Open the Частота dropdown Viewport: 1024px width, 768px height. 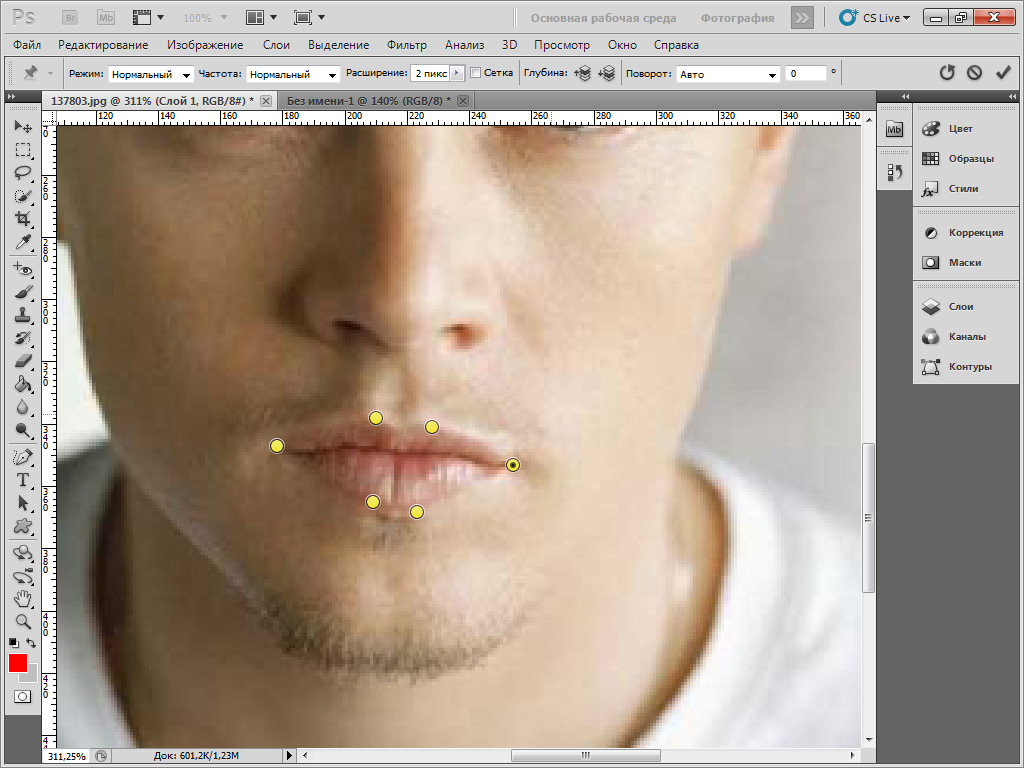[293, 74]
